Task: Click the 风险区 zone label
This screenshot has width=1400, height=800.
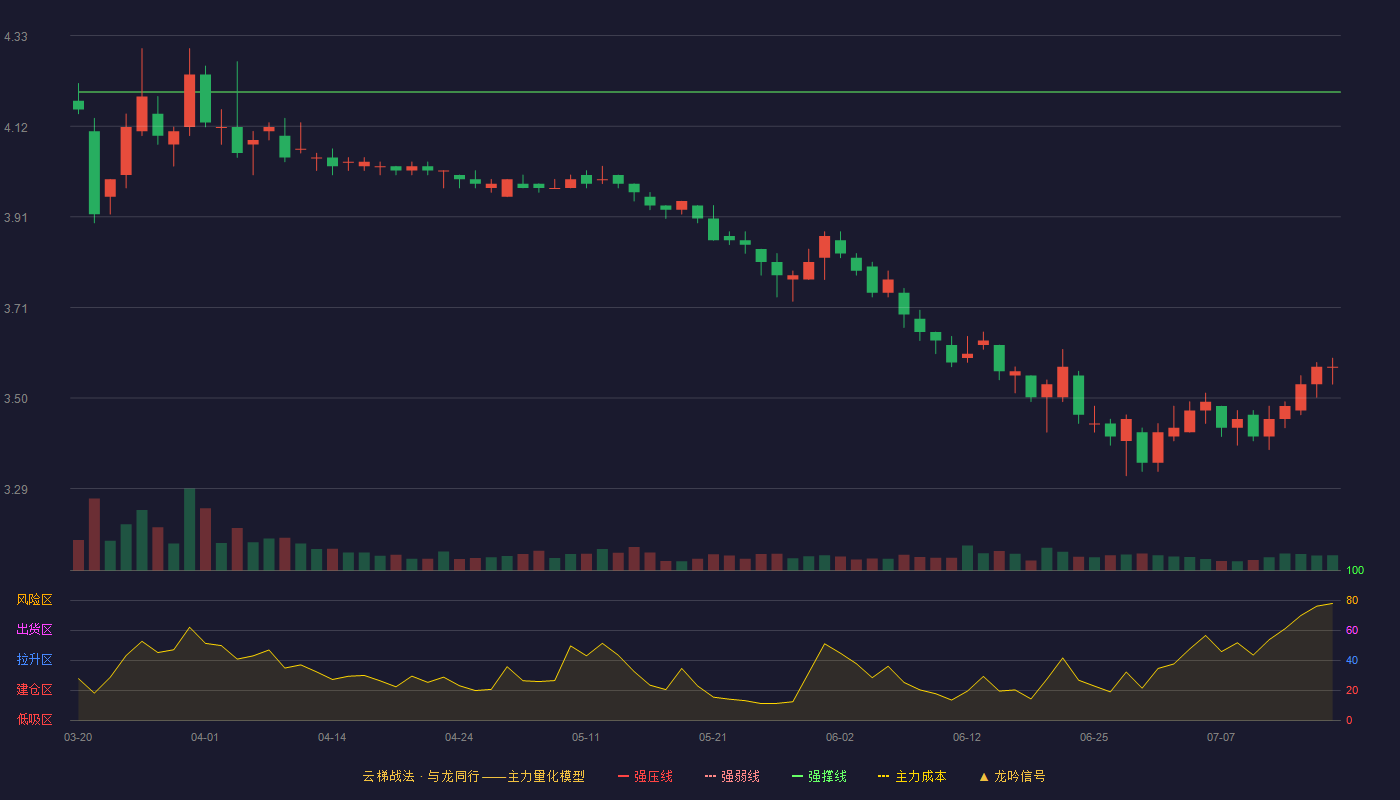Action: tap(34, 600)
